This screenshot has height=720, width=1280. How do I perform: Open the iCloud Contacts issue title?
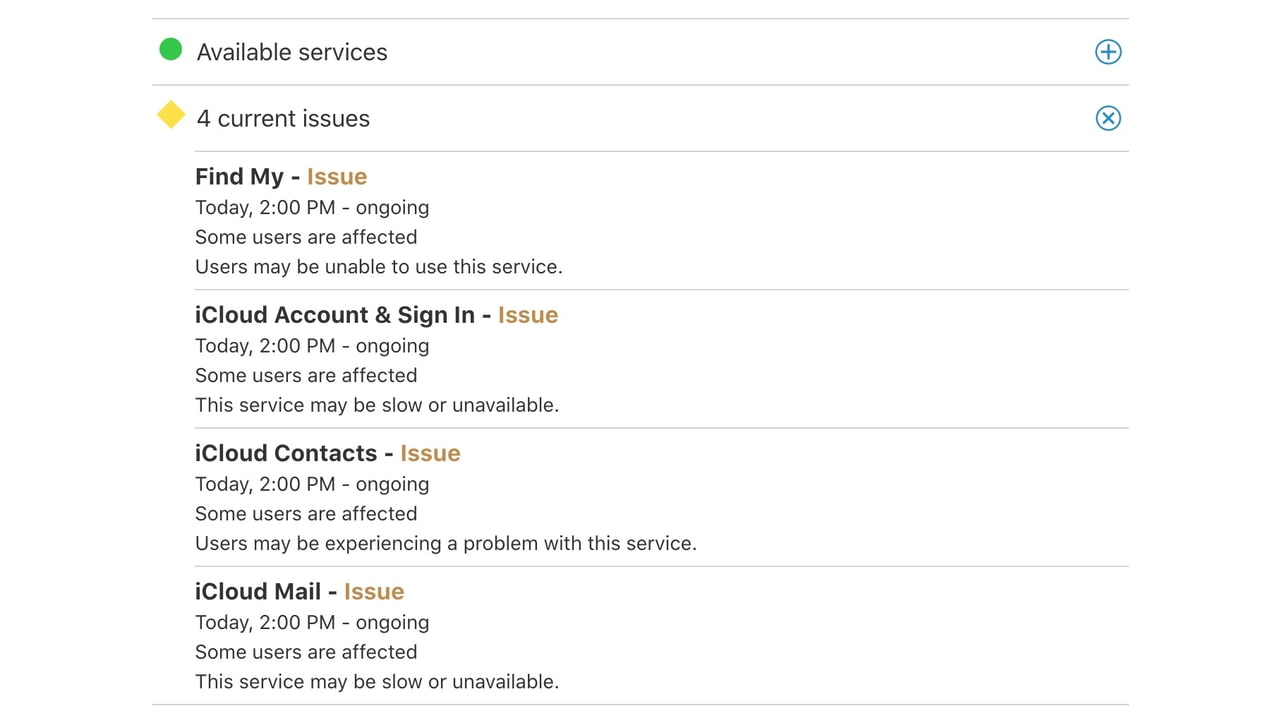285,453
